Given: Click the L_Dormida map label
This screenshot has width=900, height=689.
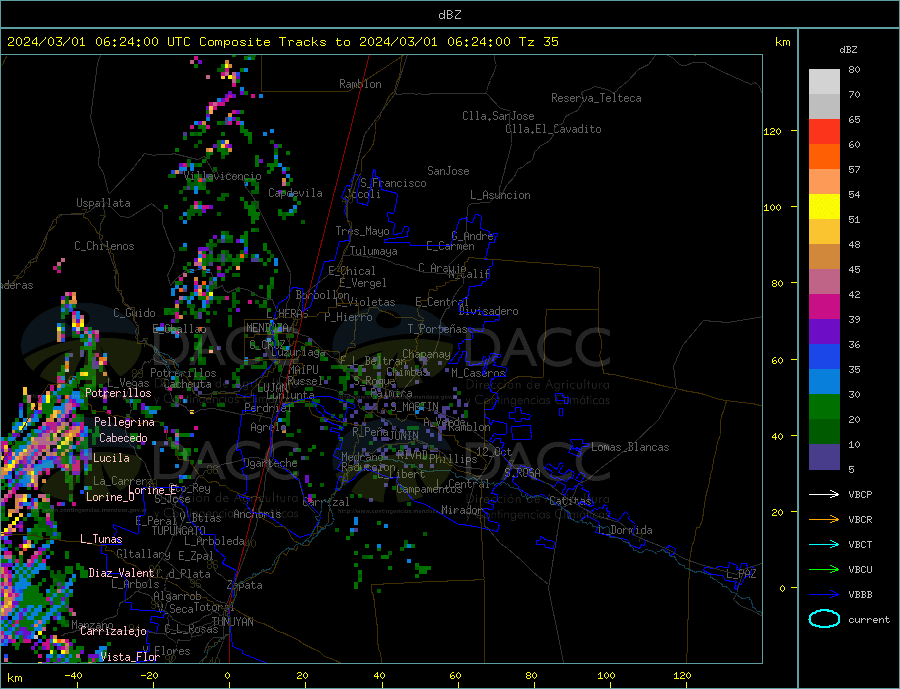Looking at the screenshot, I should [626, 530].
